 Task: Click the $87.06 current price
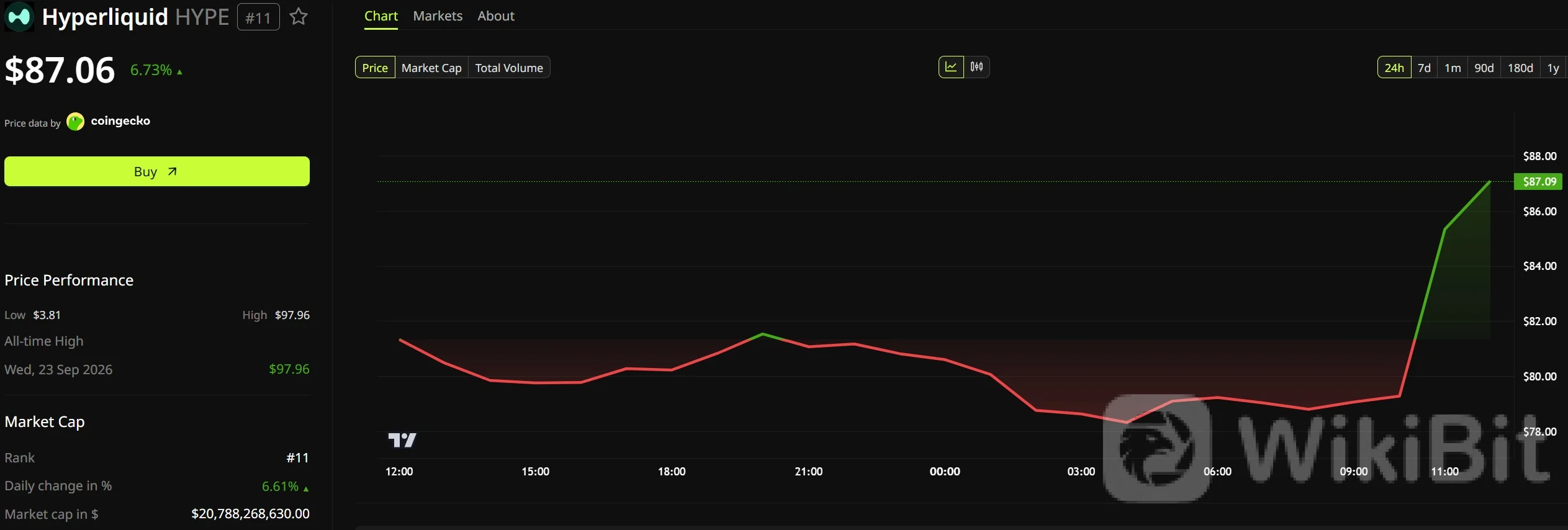point(60,70)
